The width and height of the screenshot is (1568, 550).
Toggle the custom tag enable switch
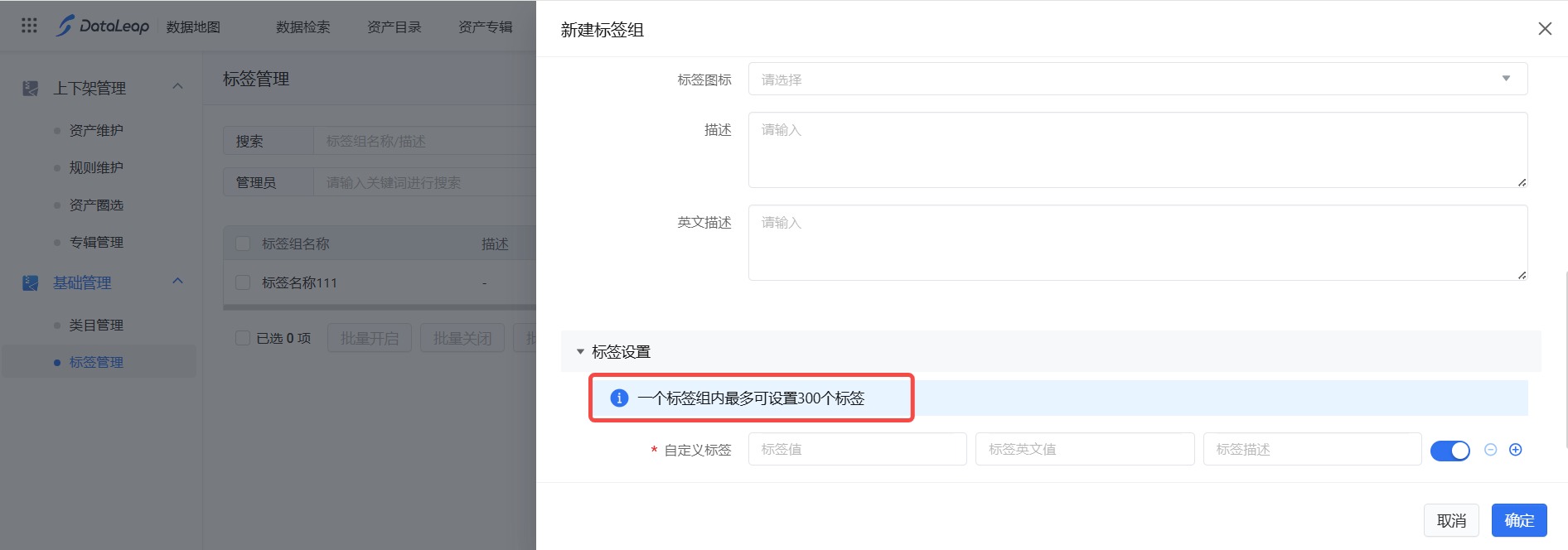(x=1450, y=451)
